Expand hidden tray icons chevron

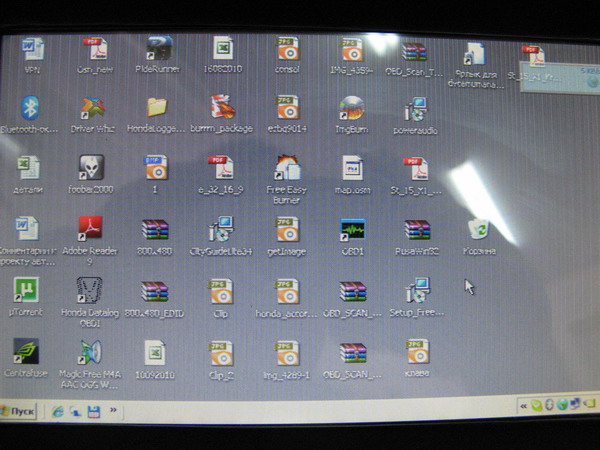(523, 406)
